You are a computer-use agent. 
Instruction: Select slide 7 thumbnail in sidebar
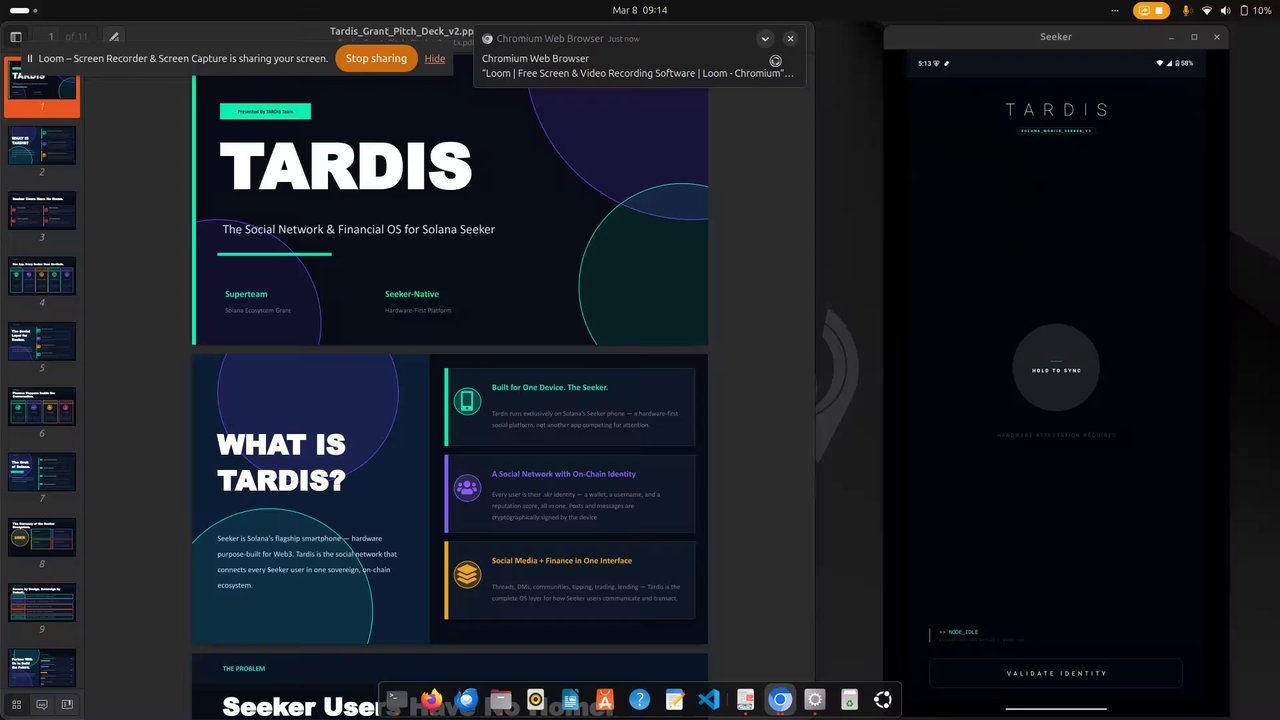click(42, 472)
